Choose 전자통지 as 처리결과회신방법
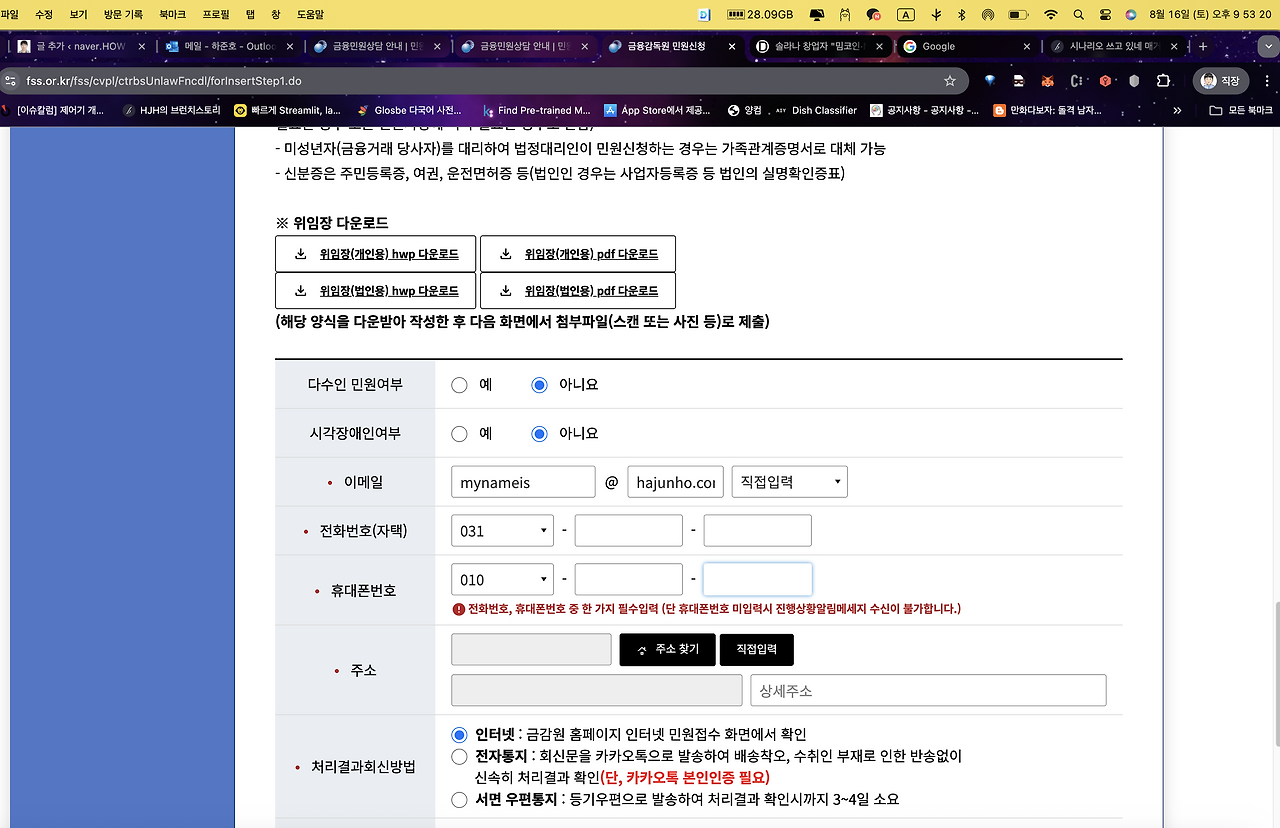 pos(458,756)
